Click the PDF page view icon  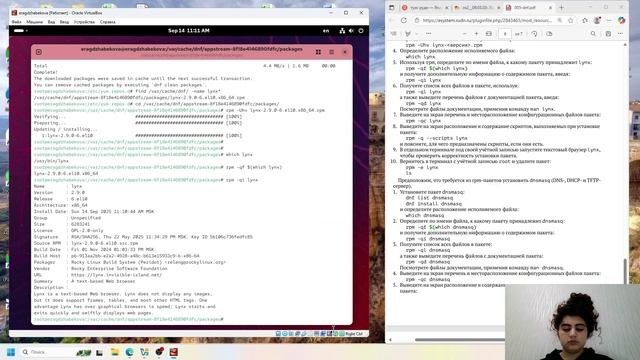tap(549, 34)
